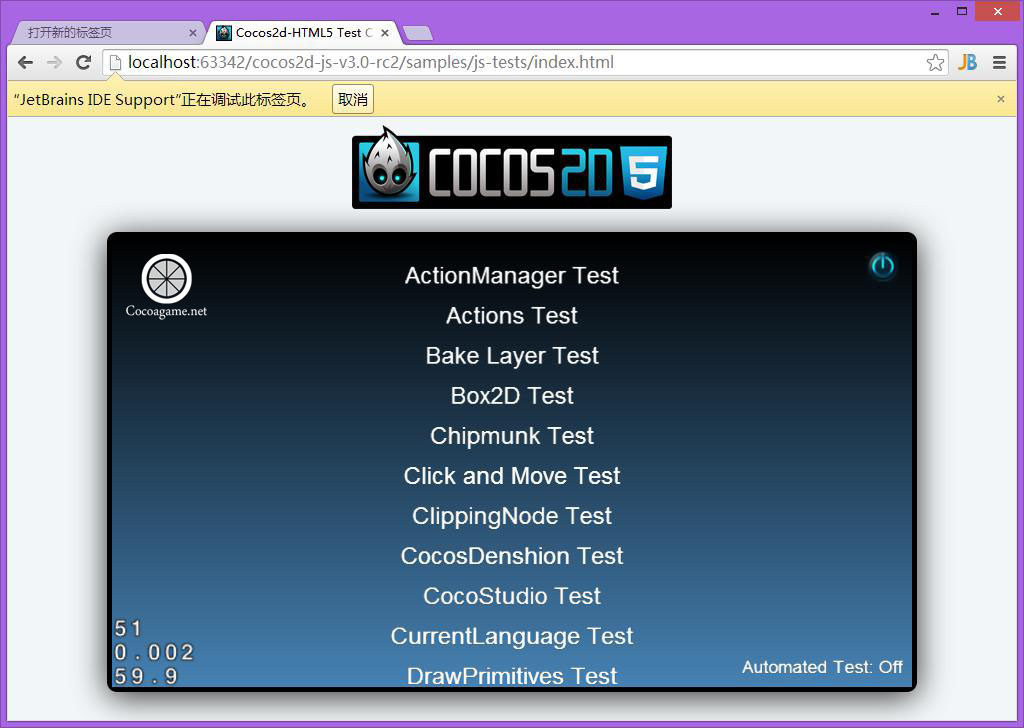Click the browser forward arrow
The height and width of the screenshot is (728, 1024).
[x=54, y=63]
